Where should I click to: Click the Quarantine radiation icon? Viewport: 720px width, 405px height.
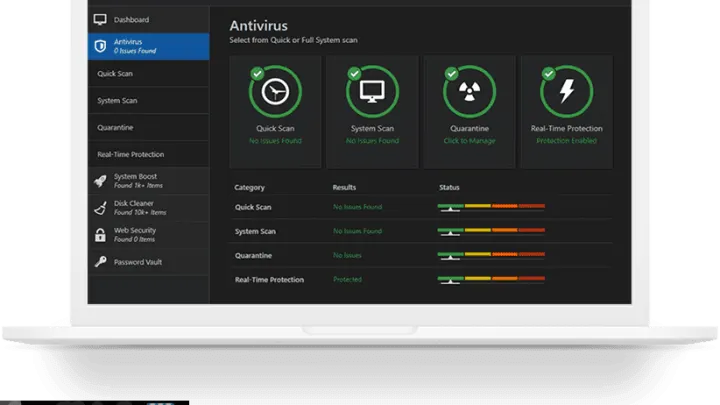point(469,91)
